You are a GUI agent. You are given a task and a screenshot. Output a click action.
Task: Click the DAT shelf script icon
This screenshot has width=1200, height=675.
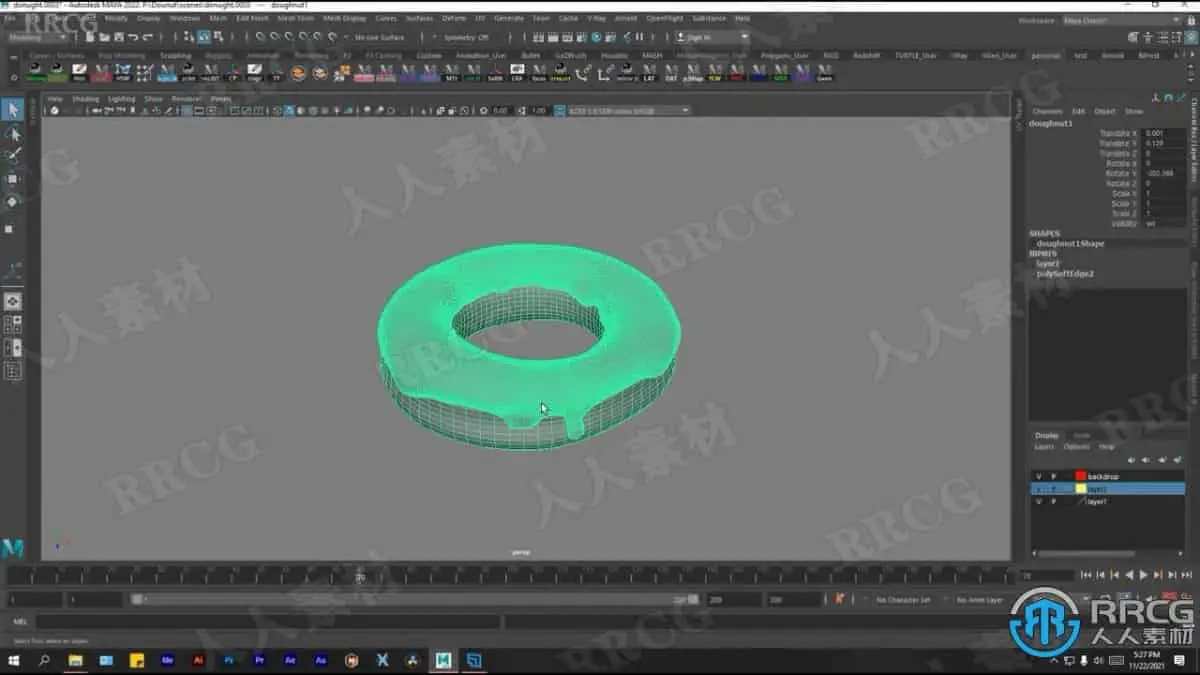pyautogui.click(x=671, y=73)
